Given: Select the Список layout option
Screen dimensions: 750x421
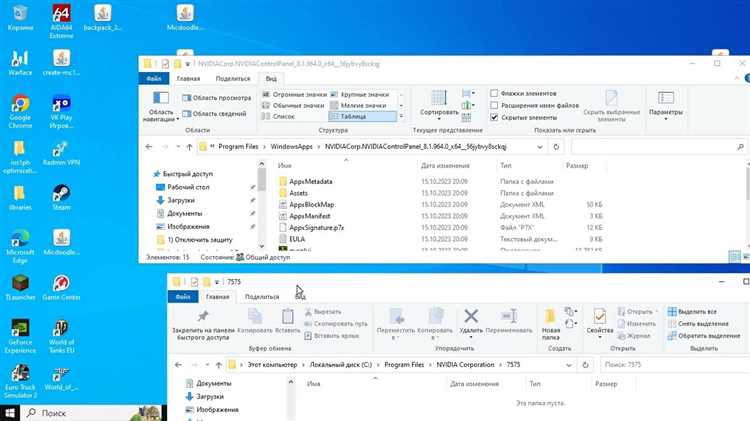Looking at the screenshot, I should pos(278,116).
